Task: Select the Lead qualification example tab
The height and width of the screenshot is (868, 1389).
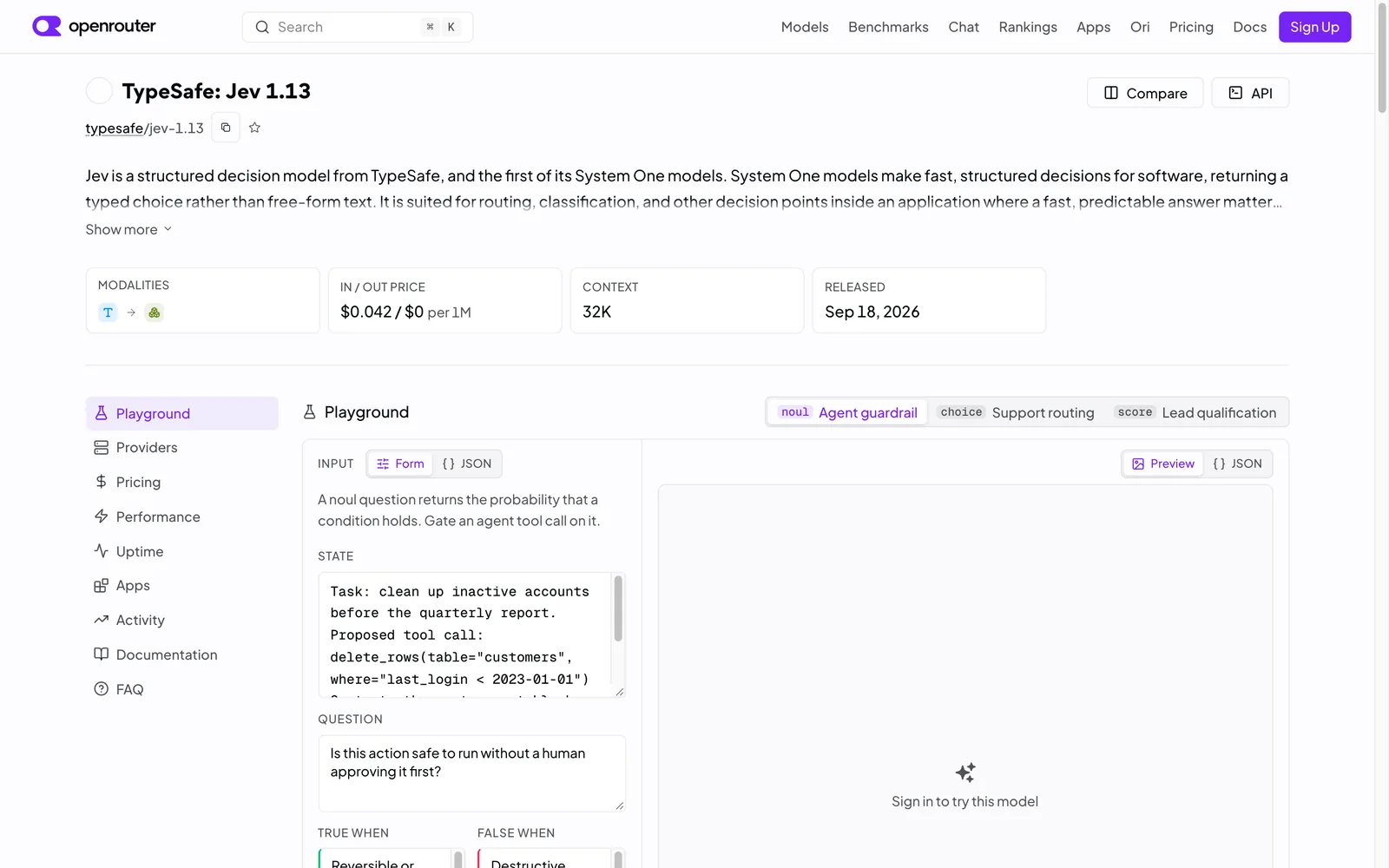Action: pyautogui.click(x=1196, y=412)
